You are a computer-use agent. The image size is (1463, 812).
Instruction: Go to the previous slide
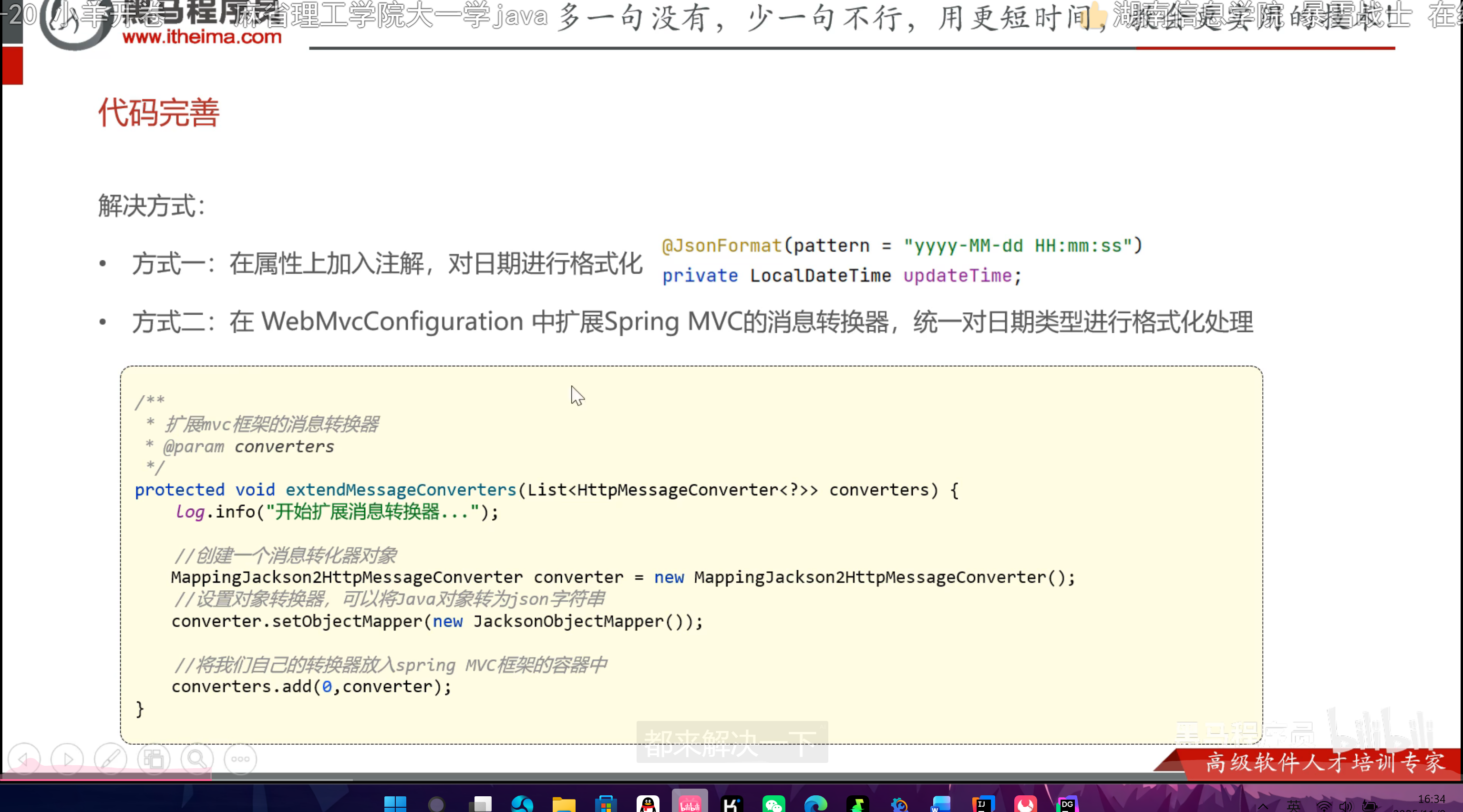pyautogui.click(x=24, y=759)
